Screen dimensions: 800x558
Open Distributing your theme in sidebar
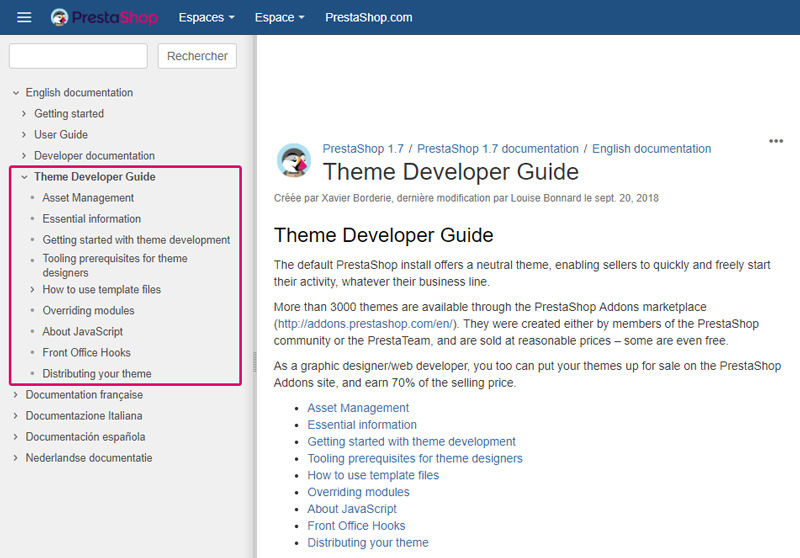pyautogui.click(x=97, y=374)
